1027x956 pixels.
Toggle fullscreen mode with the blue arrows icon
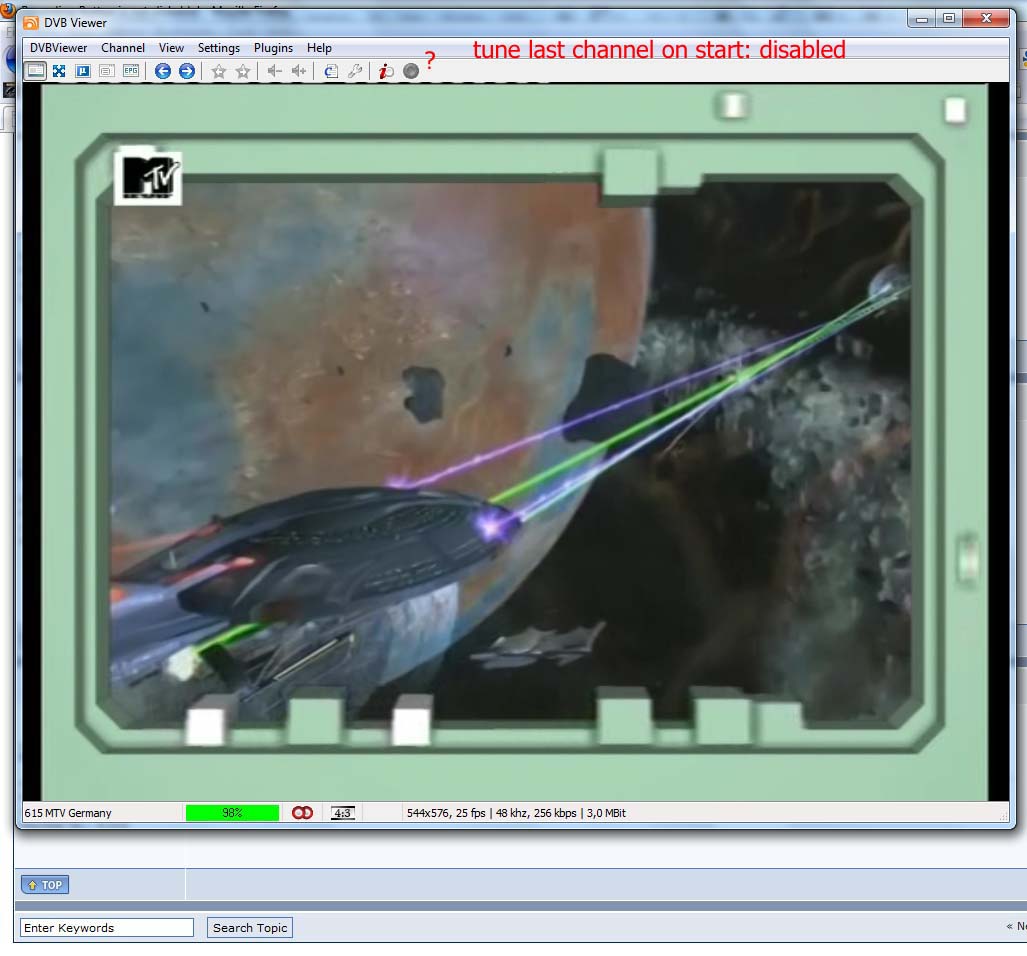59,71
